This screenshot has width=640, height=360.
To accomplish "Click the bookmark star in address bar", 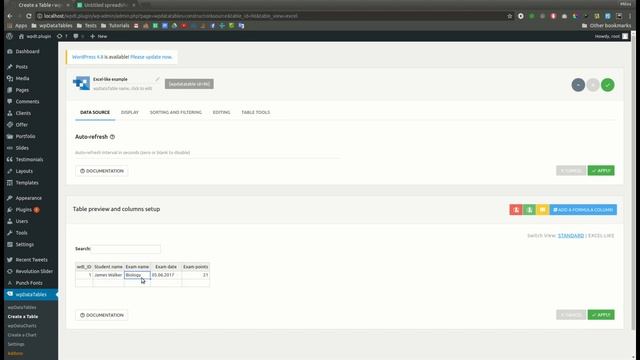I will [x=509, y=16].
